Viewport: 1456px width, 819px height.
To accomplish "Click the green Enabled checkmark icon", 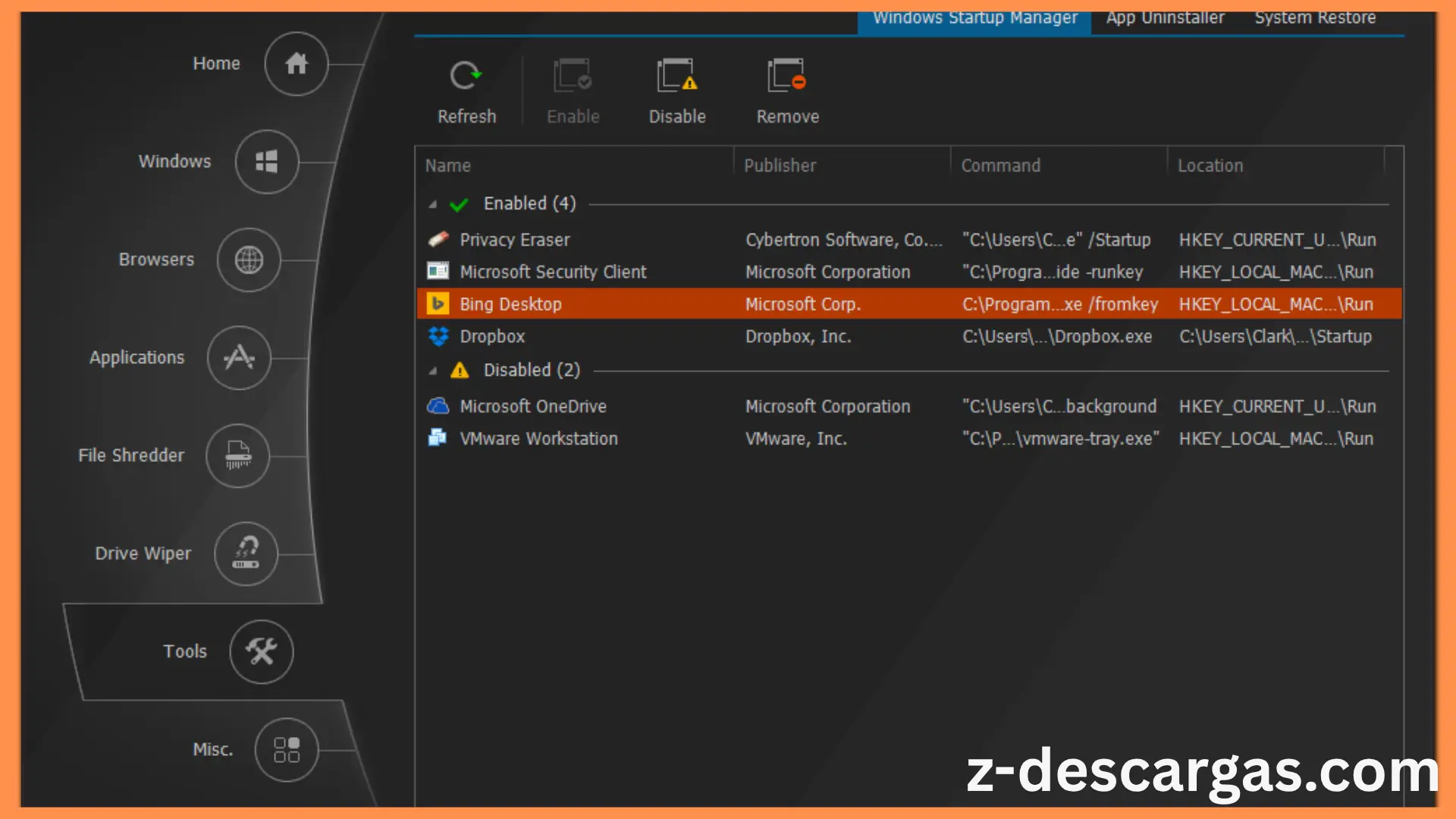I will click(459, 205).
